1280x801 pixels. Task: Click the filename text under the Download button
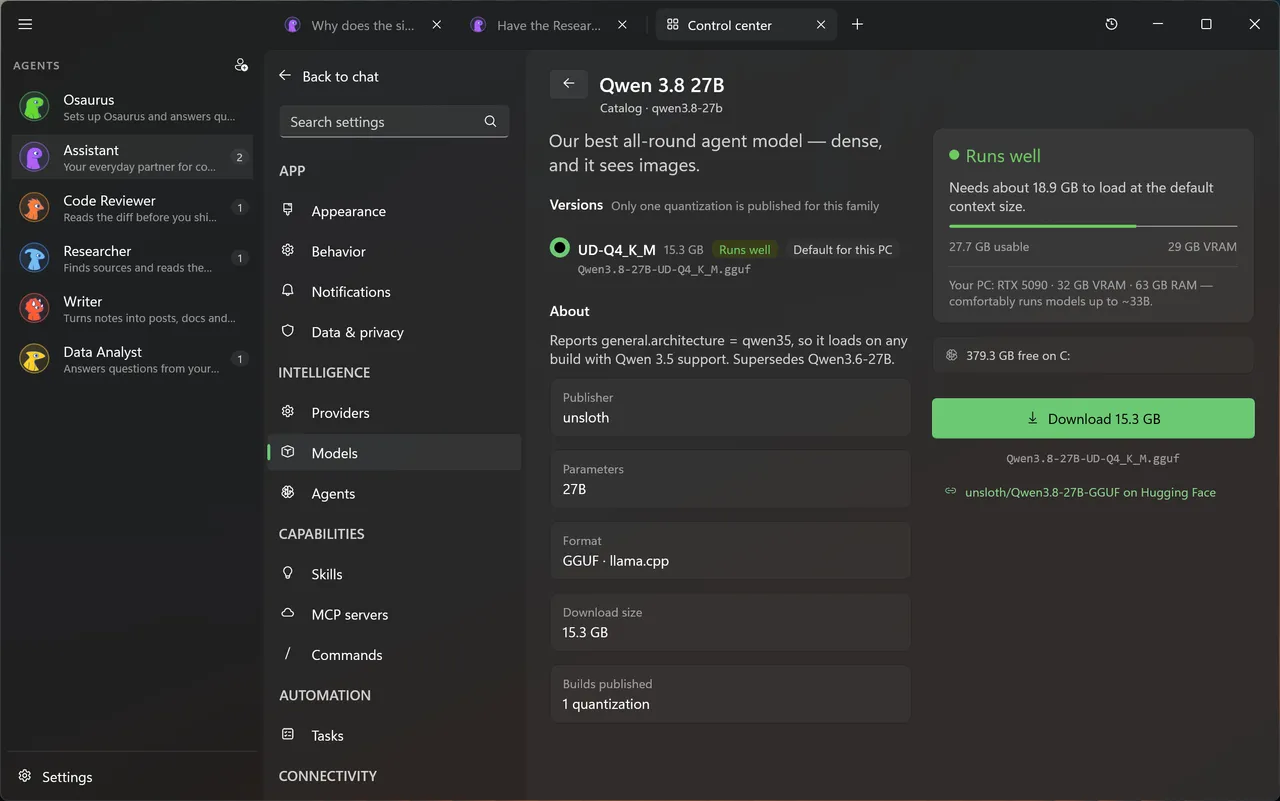(x=1093, y=459)
